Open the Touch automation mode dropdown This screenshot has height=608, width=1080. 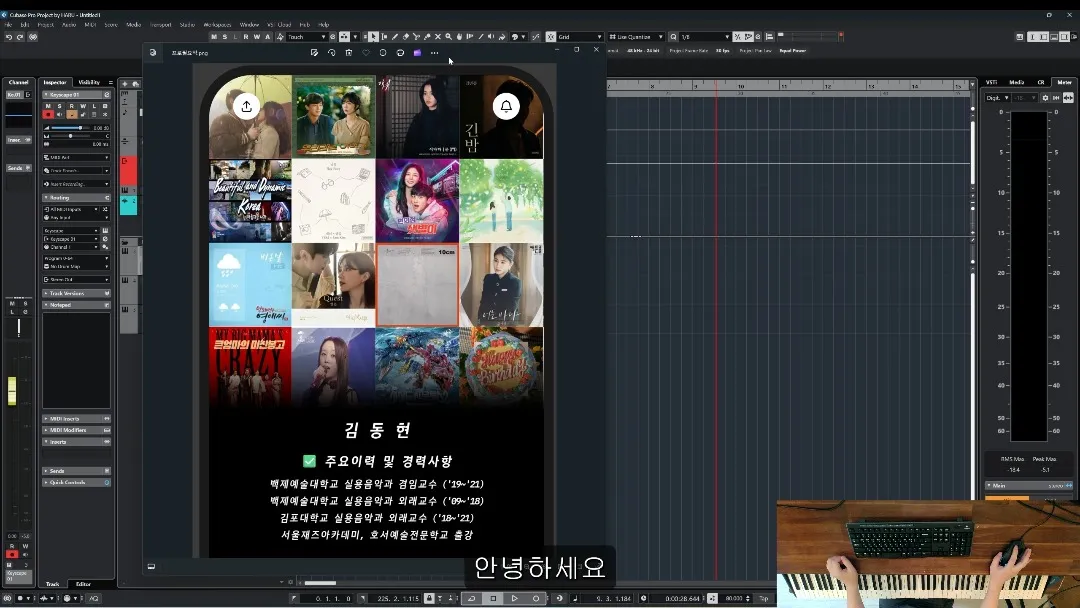(x=307, y=36)
